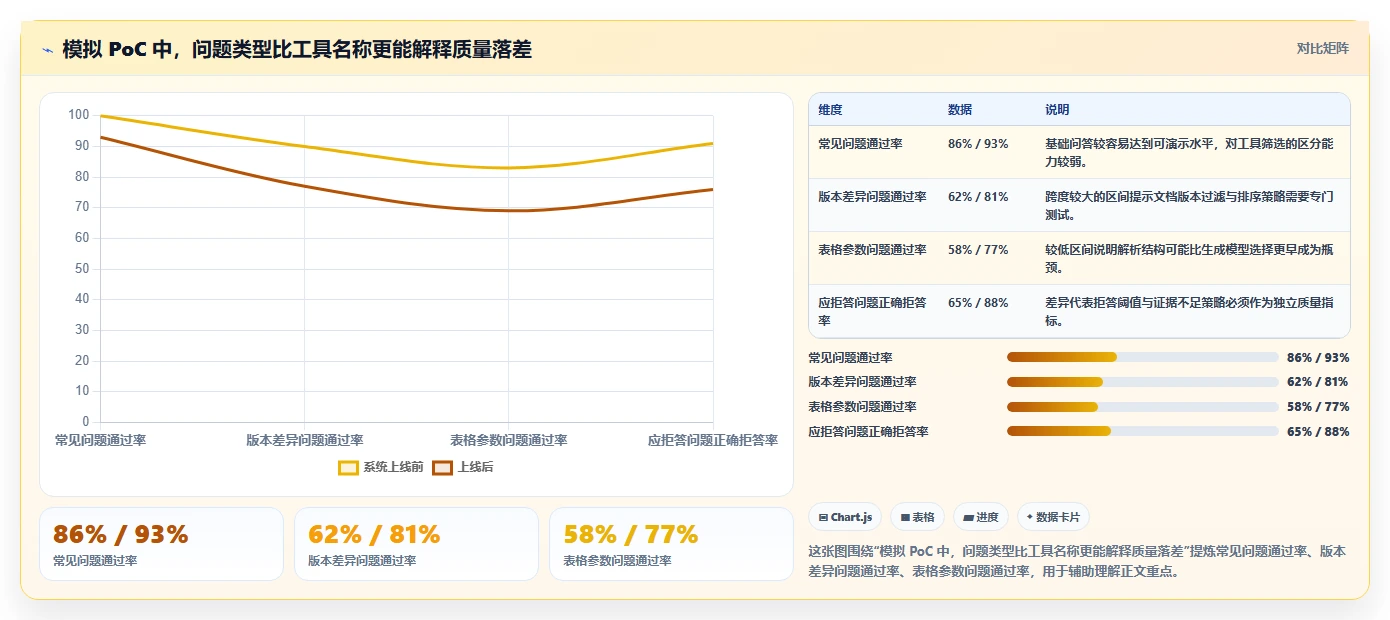
Task: Click x-axis label 版本差异问题通过率
Action: (304, 440)
